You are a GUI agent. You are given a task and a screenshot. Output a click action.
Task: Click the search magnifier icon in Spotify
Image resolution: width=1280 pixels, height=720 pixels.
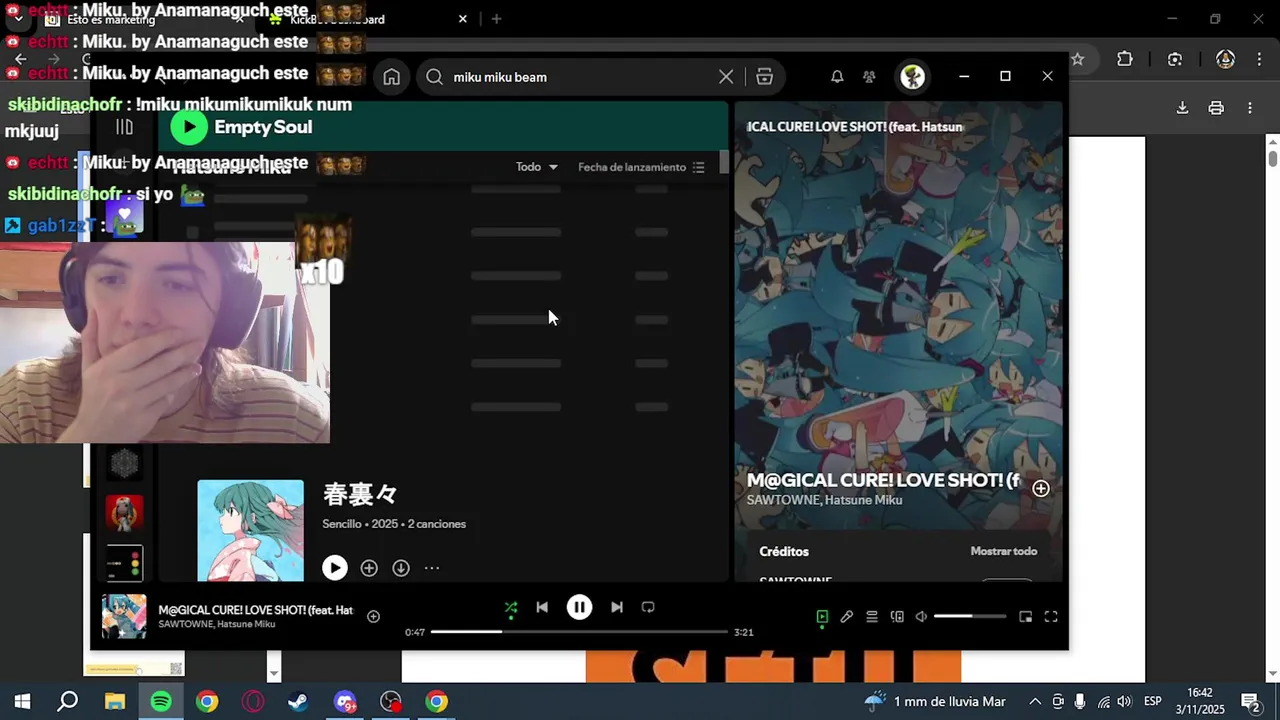click(434, 77)
